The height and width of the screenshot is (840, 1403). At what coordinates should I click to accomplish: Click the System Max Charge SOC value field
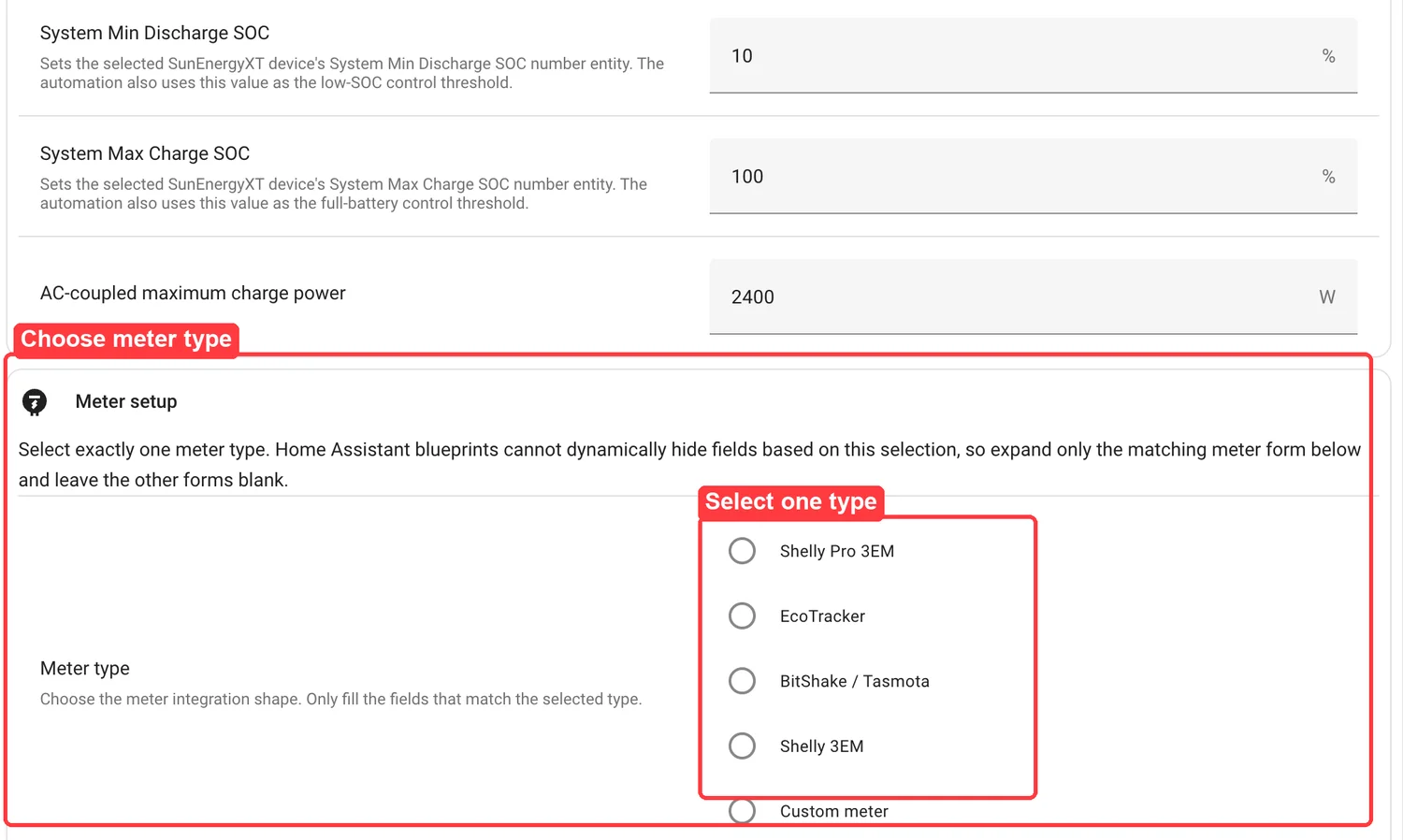point(1033,177)
